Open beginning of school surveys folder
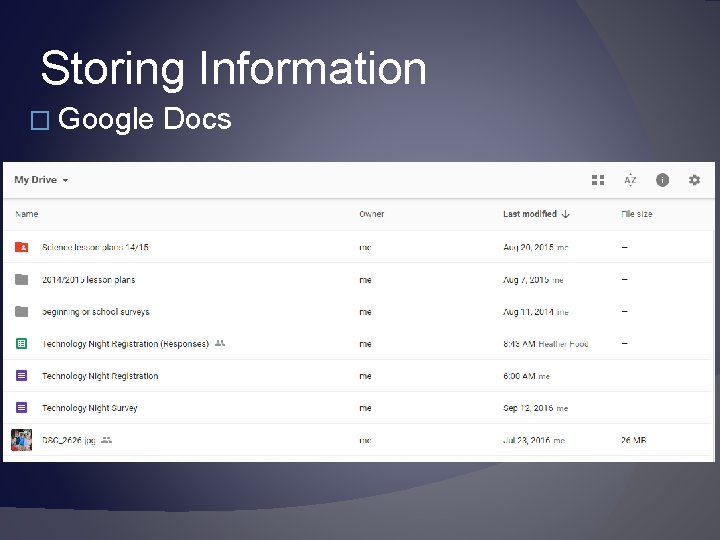This screenshot has width=720, height=540. [96, 312]
